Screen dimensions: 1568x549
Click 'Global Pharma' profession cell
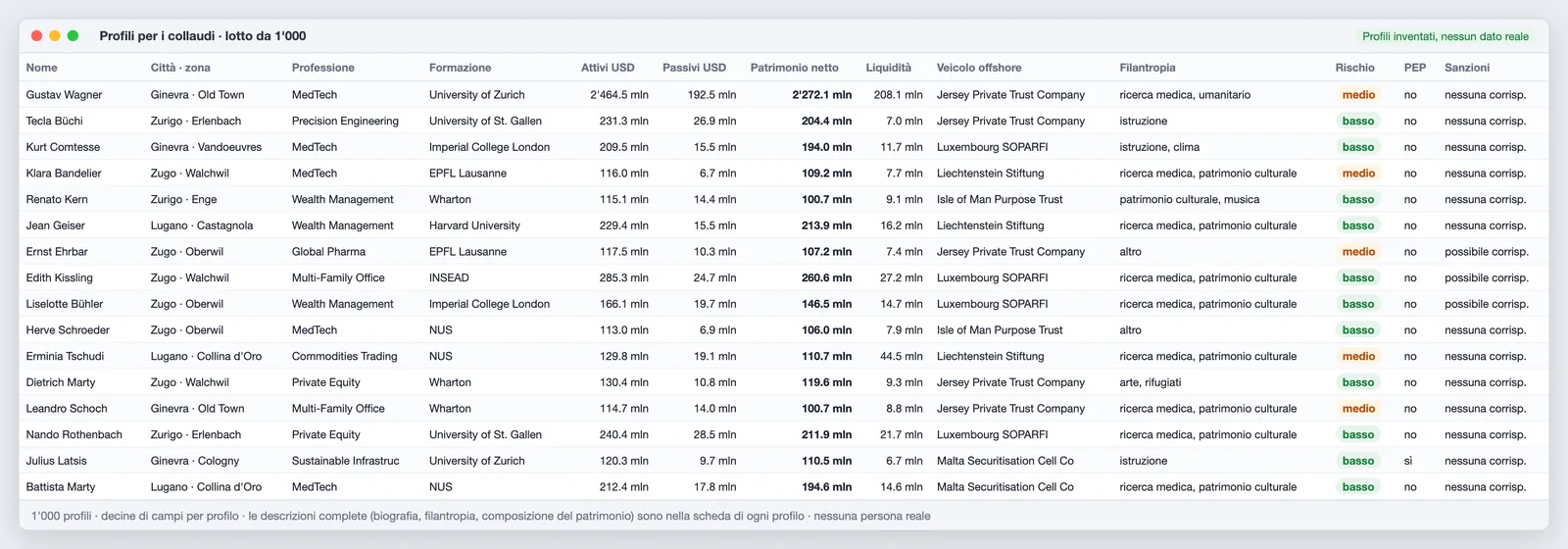click(x=328, y=252)
